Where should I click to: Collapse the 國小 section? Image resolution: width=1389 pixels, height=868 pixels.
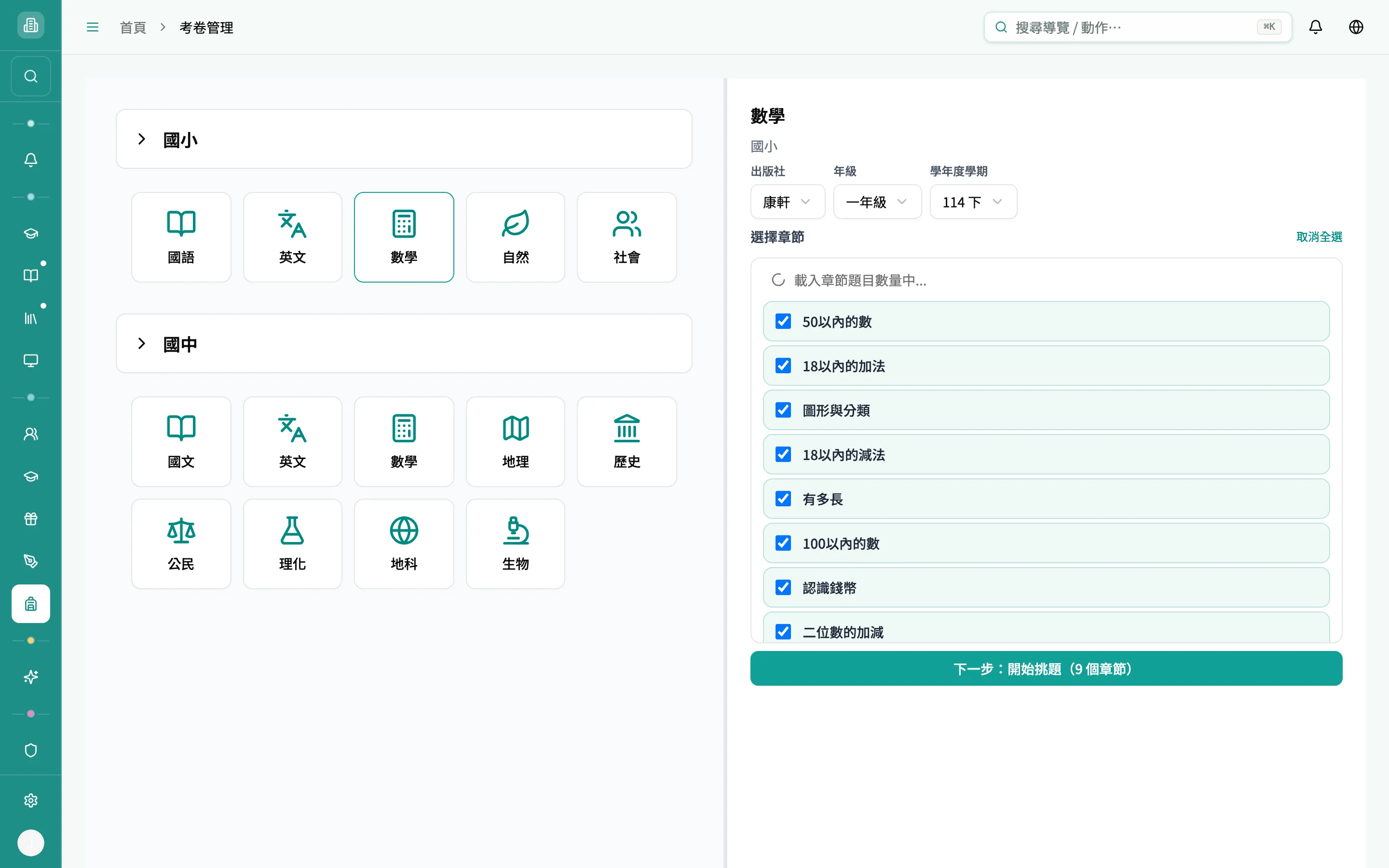point(404,139)
